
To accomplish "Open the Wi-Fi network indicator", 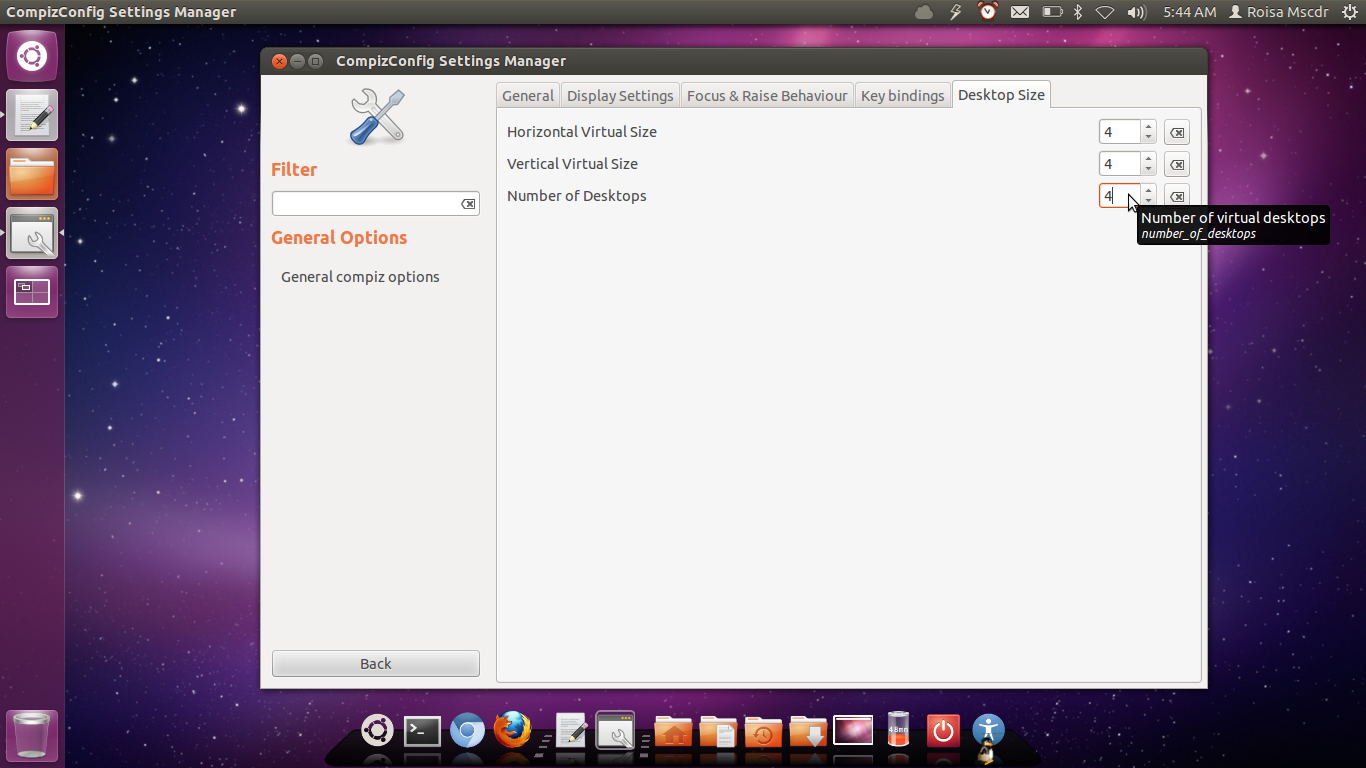I will tap(1105, 12).
